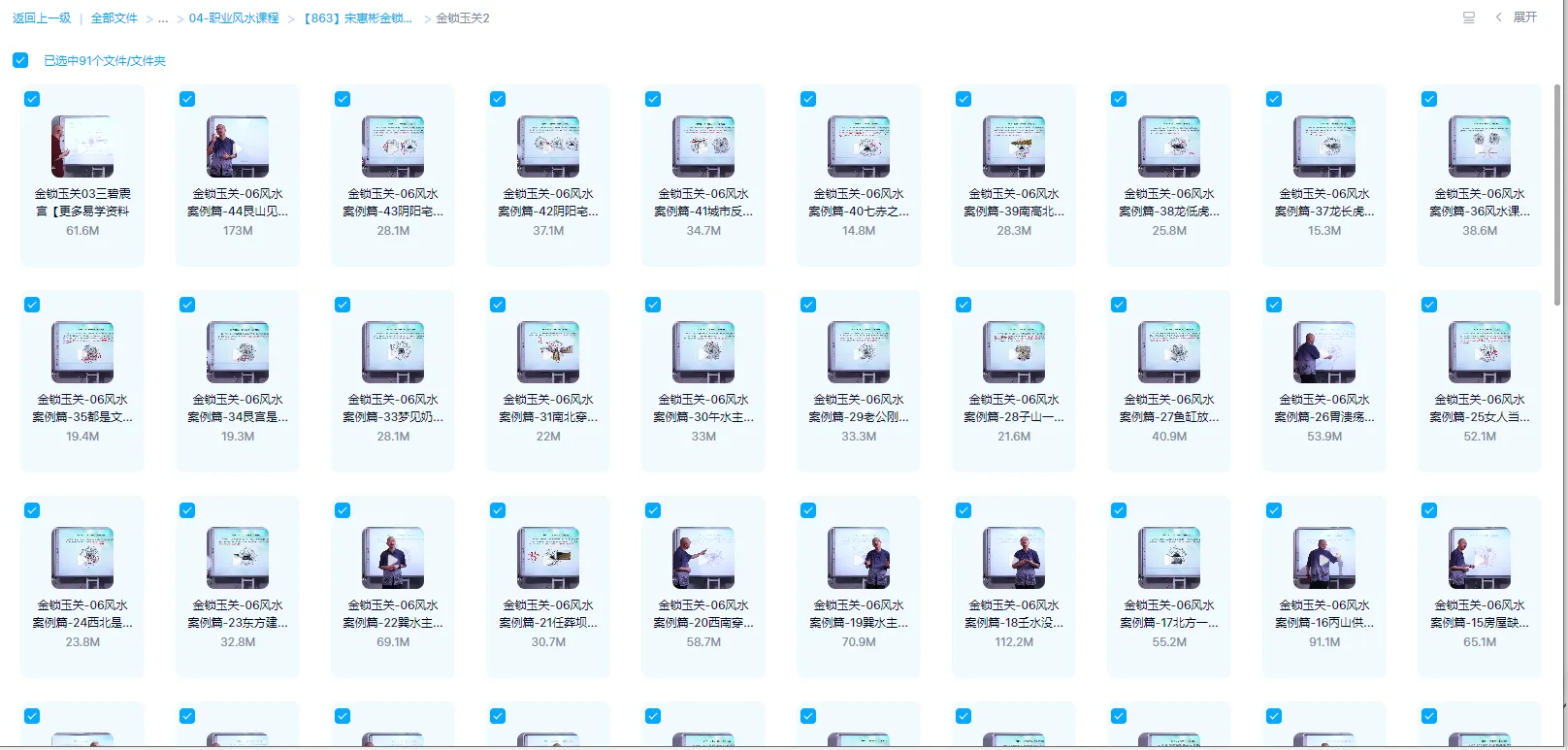Screen dimensions: 1568x750
Task: Open video icon for 案例篇-33梦见奶
Action: click(393, 352)
